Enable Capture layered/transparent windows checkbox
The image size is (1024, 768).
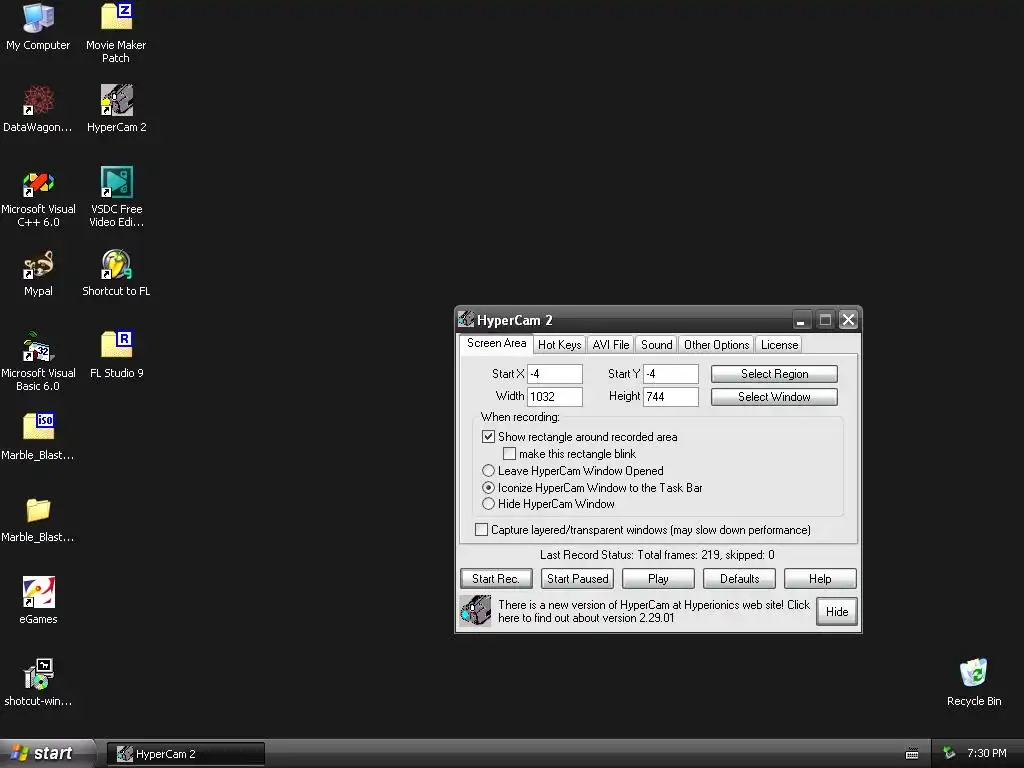(481, 530)
